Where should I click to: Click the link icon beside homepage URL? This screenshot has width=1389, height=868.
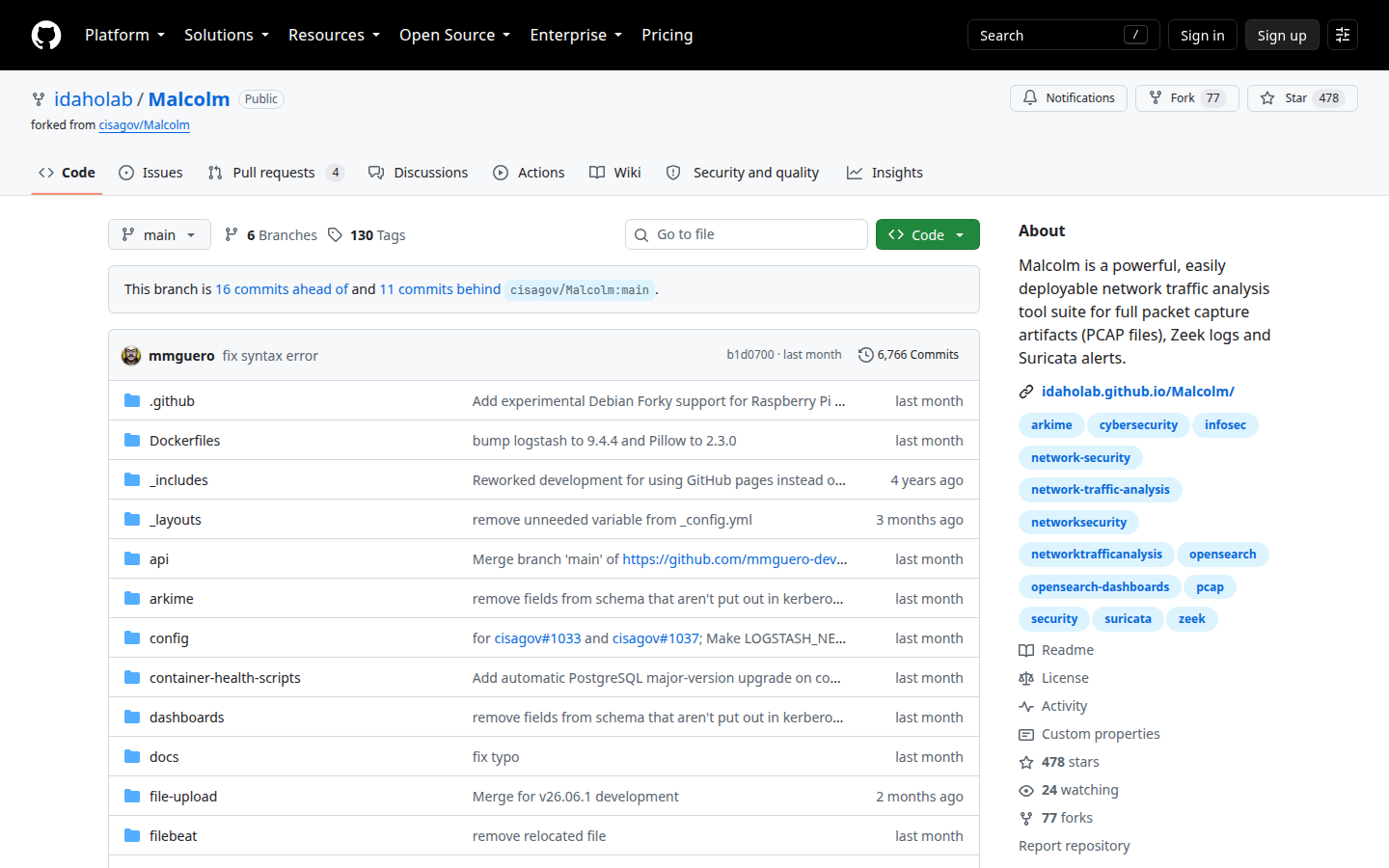click(1026, 392)
